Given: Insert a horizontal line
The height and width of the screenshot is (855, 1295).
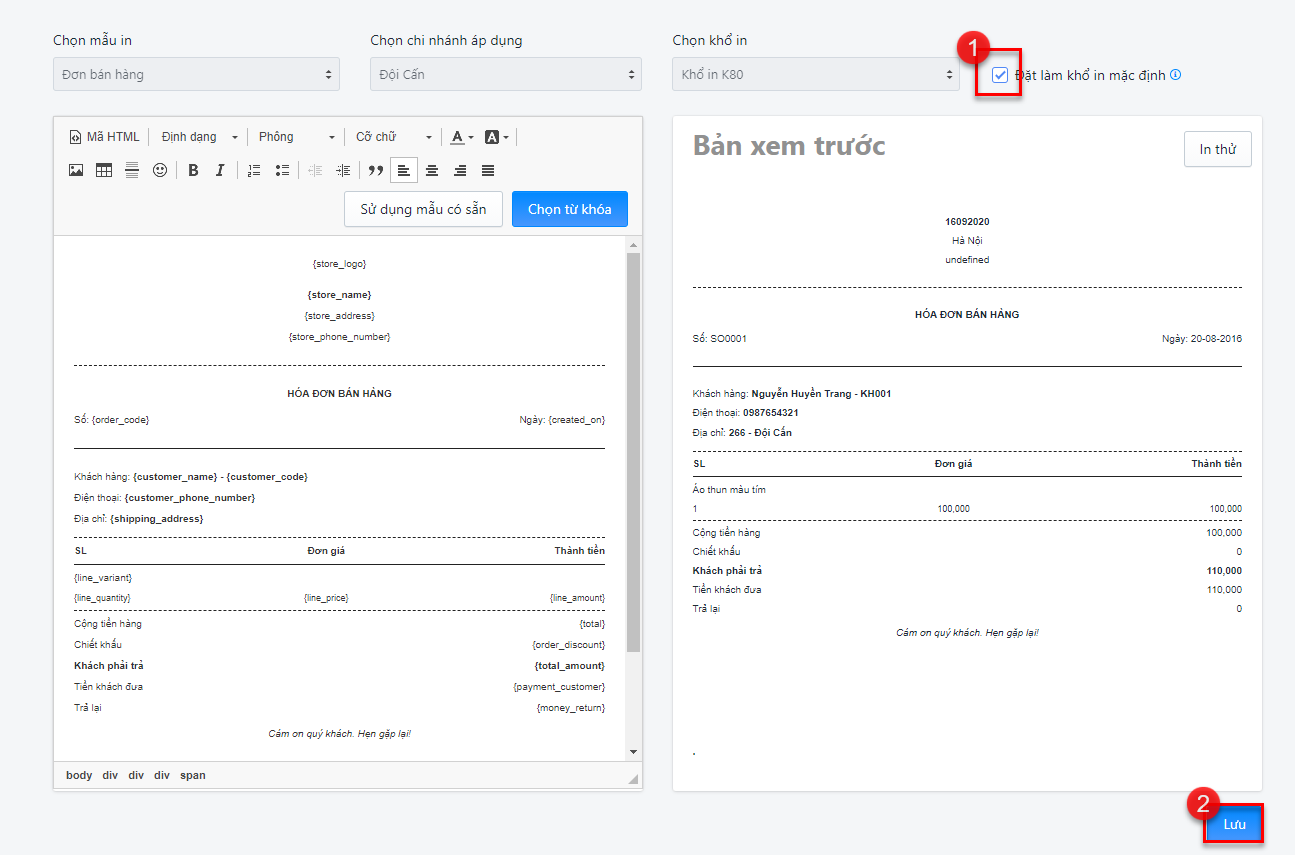Looking at the screenshot, I should pos(132,170).
